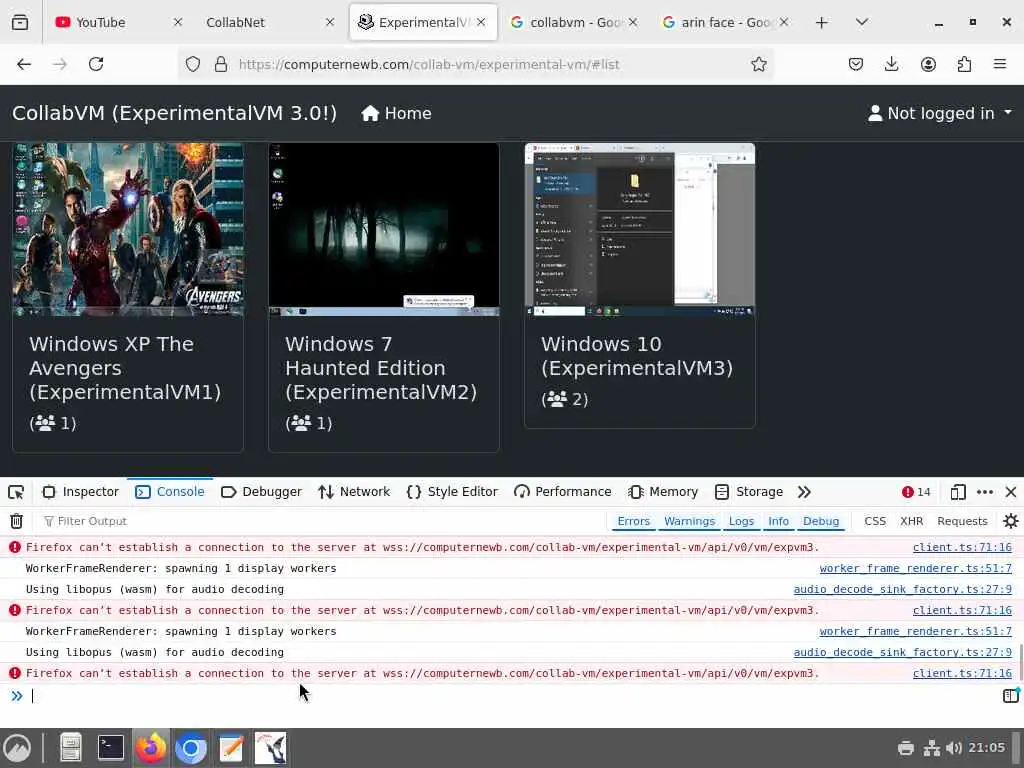
Task: Open the Debugger panel
Action: 261,492
